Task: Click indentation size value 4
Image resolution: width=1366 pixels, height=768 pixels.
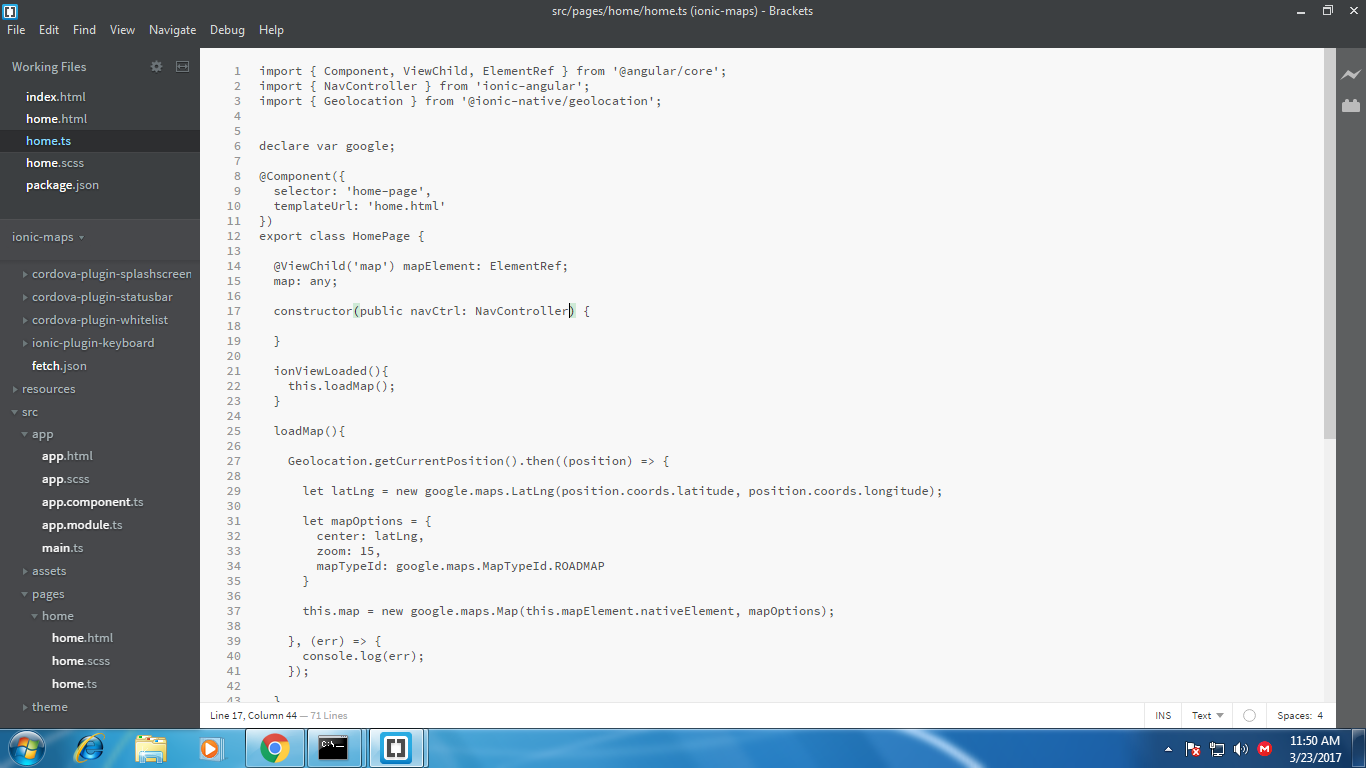Action: pyautogui.click(x=1320, y=715)
